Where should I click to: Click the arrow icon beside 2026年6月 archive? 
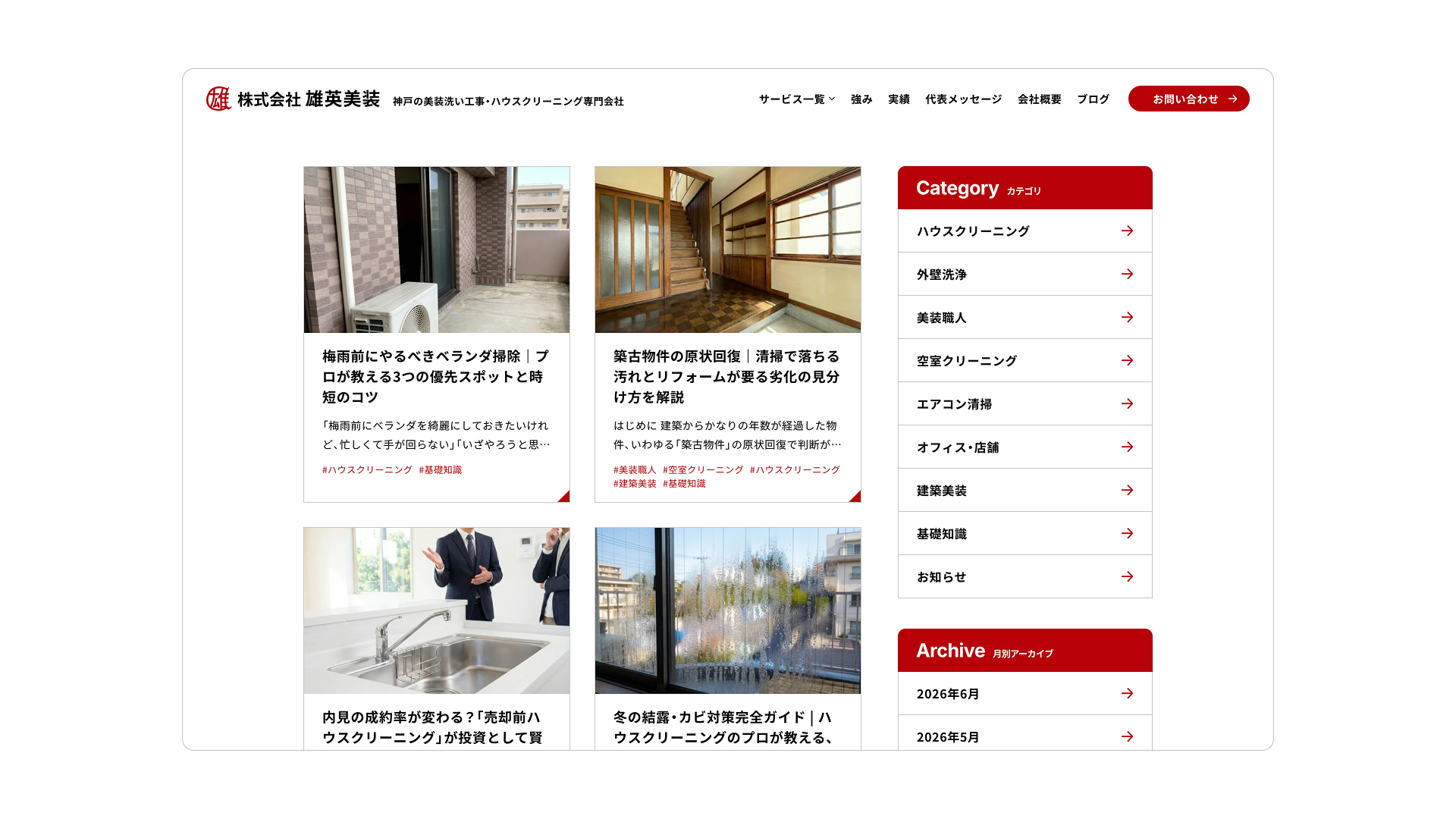tap(1127, 693)
